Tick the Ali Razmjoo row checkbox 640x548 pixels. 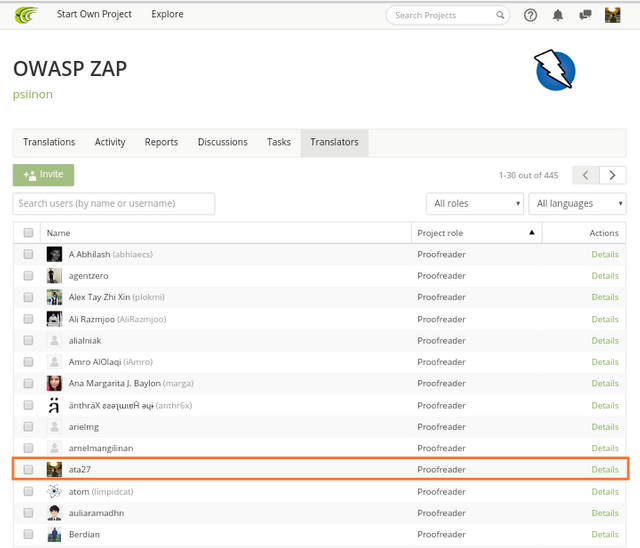pyautogui.click(x=28, y=319)
